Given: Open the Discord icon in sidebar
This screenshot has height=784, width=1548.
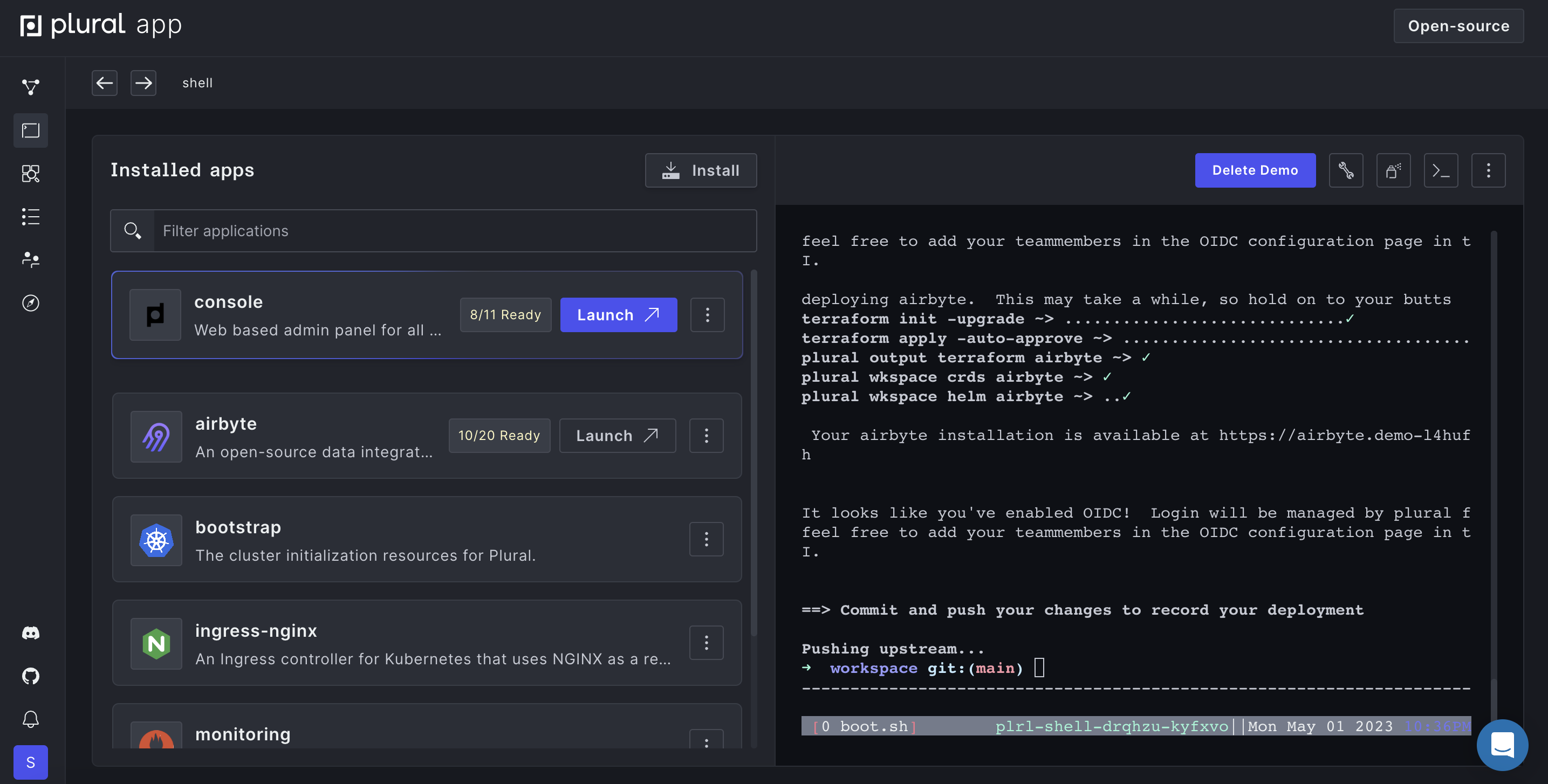Looking at the screenshot, I should (x=31, y=632).
